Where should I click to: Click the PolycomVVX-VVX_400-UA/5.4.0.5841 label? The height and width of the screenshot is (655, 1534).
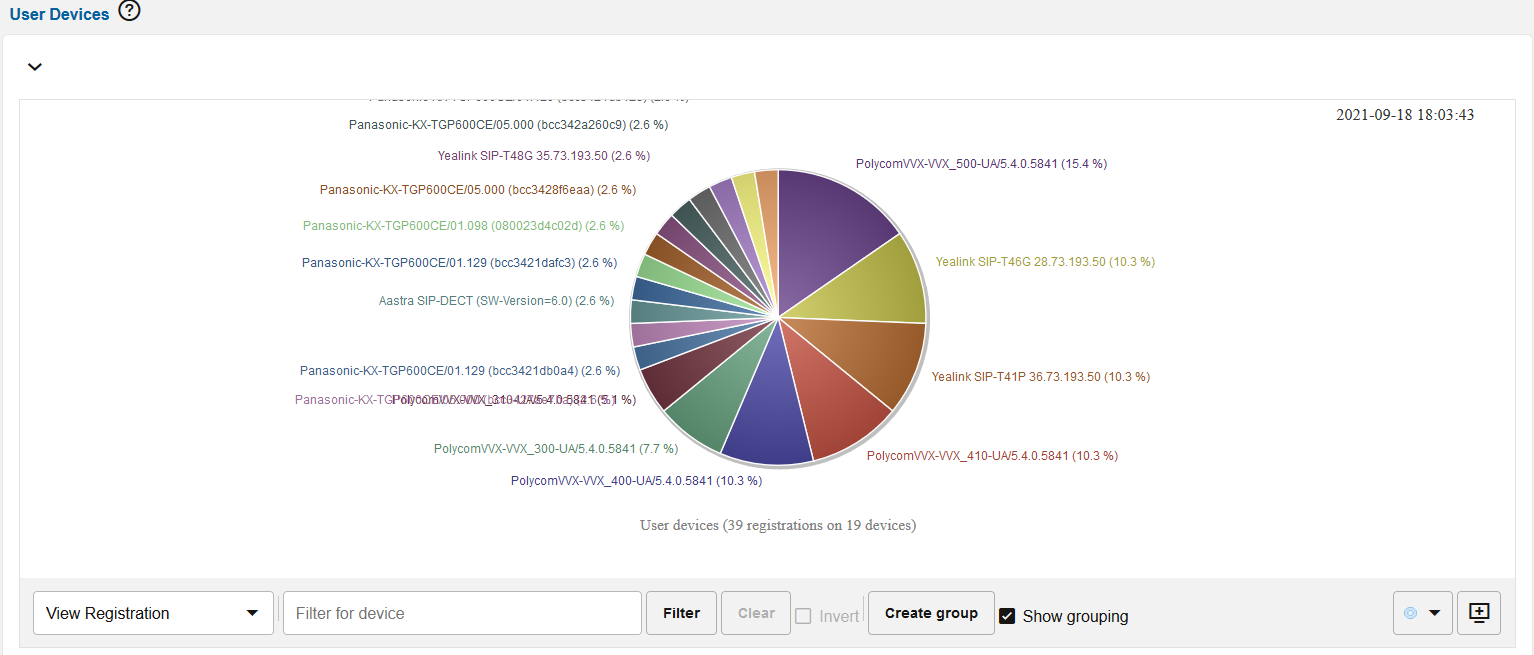pyautogui.click(x=636, y=481)
